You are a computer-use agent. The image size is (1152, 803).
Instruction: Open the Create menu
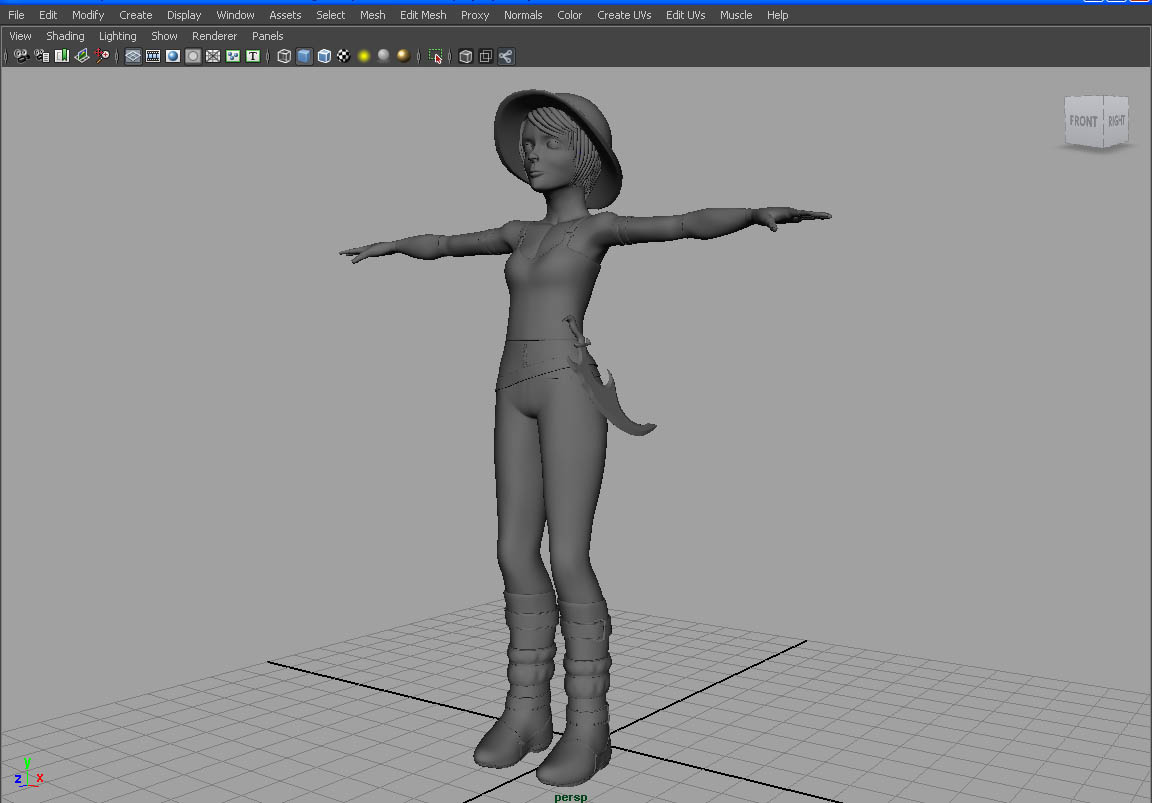[136, 15]
